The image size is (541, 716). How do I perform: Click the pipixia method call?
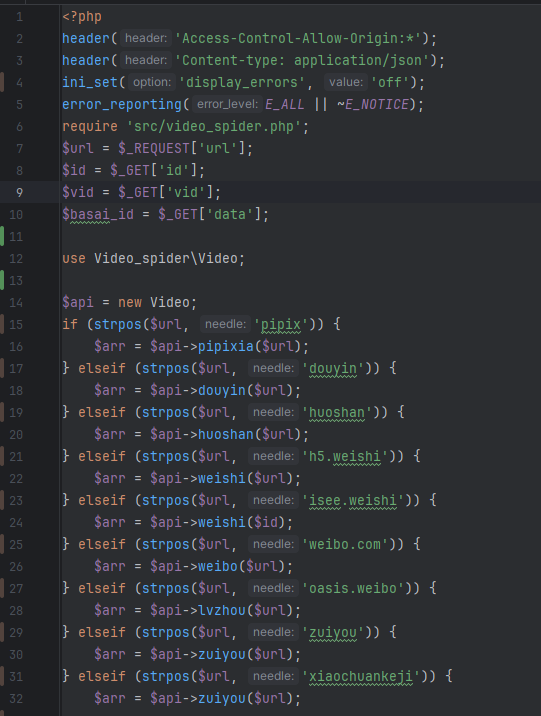226,346
